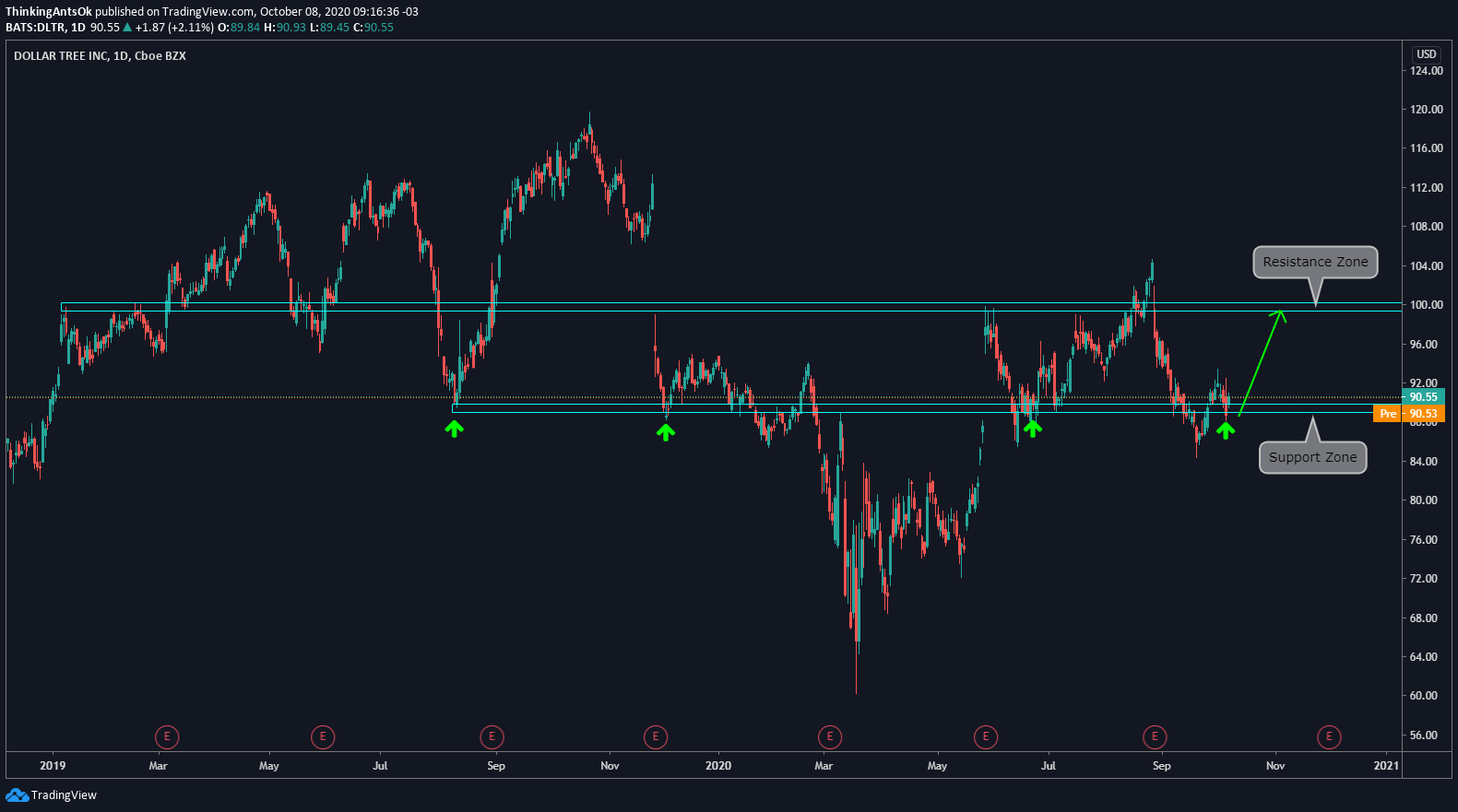Click the 2020 label on time axis
1458x812 pixels.
tap(718, 766)
